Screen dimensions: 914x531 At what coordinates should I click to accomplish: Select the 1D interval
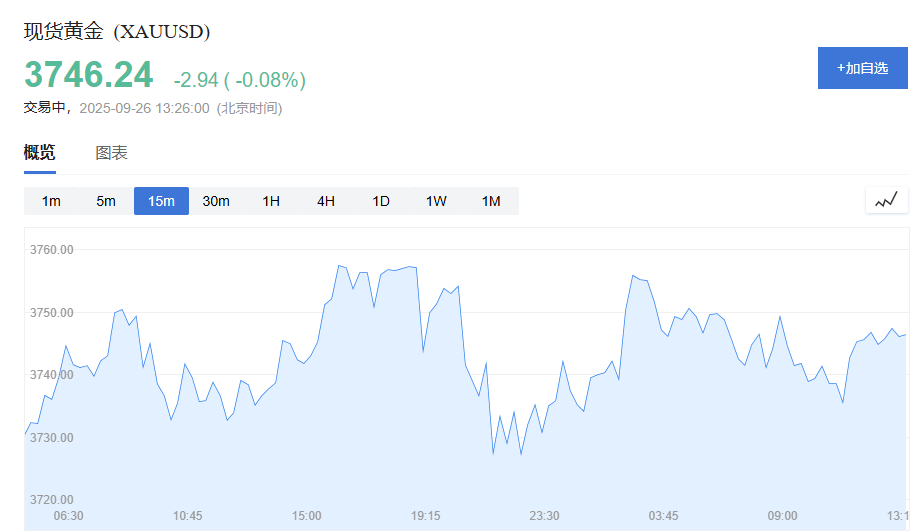[x=381, y=201]
